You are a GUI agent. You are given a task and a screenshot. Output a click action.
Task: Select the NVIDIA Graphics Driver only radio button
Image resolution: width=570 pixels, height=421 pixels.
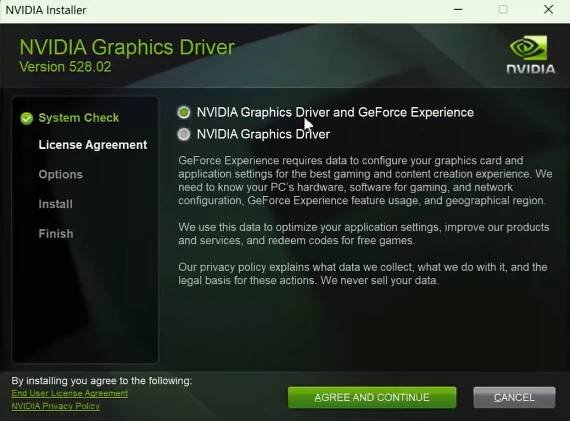[184, 134]
